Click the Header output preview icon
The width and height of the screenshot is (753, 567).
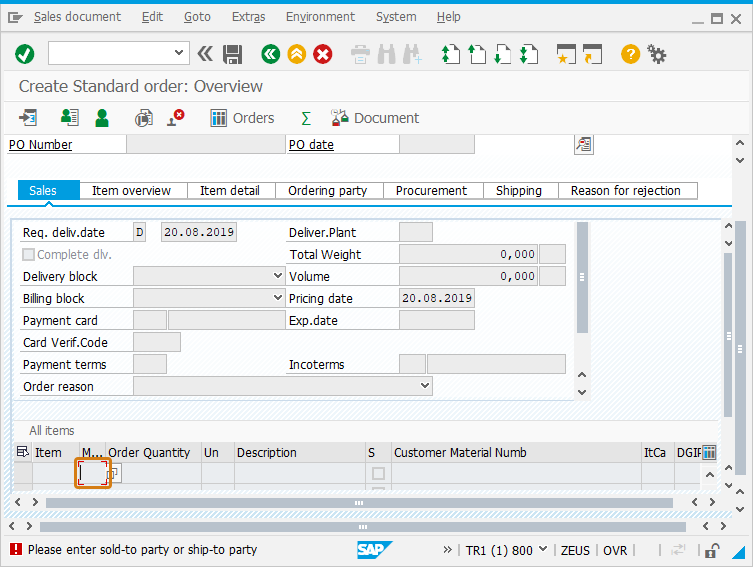coord(70,118)
